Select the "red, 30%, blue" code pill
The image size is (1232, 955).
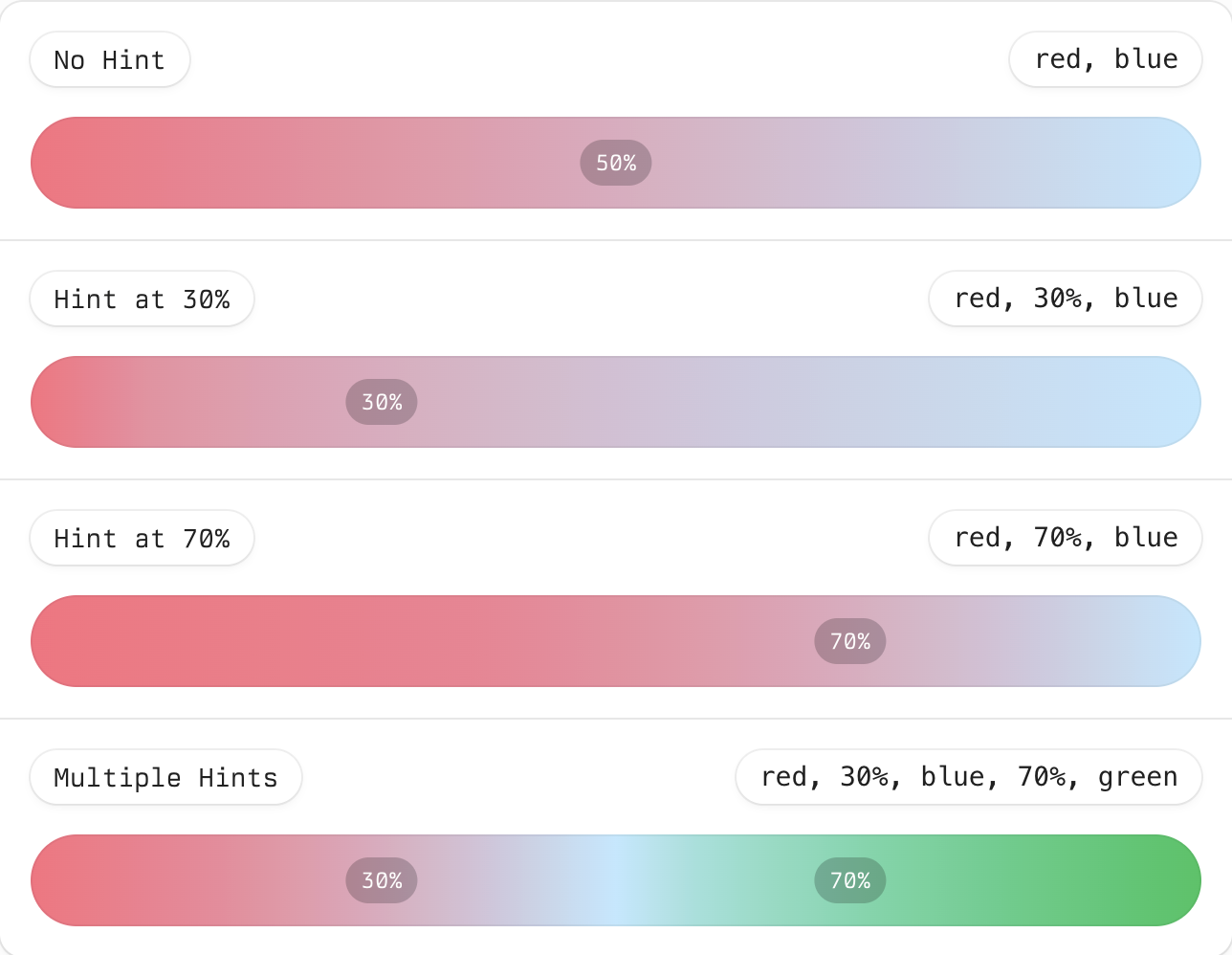pyautogui.click(x=1066, y=299)
